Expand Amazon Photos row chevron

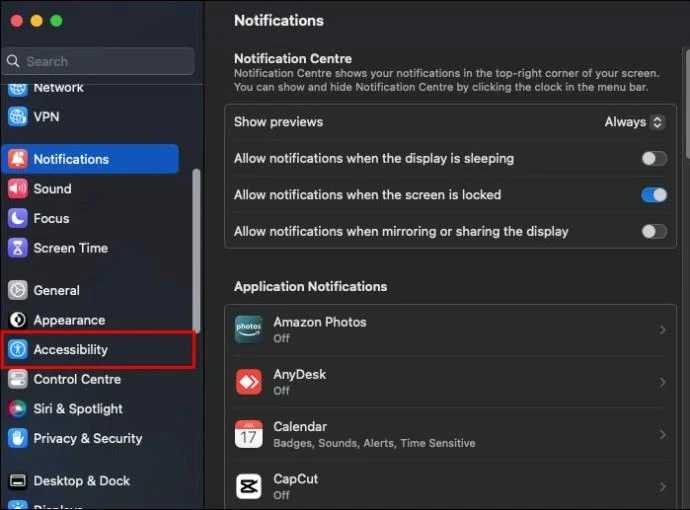[x=662, y=330]
